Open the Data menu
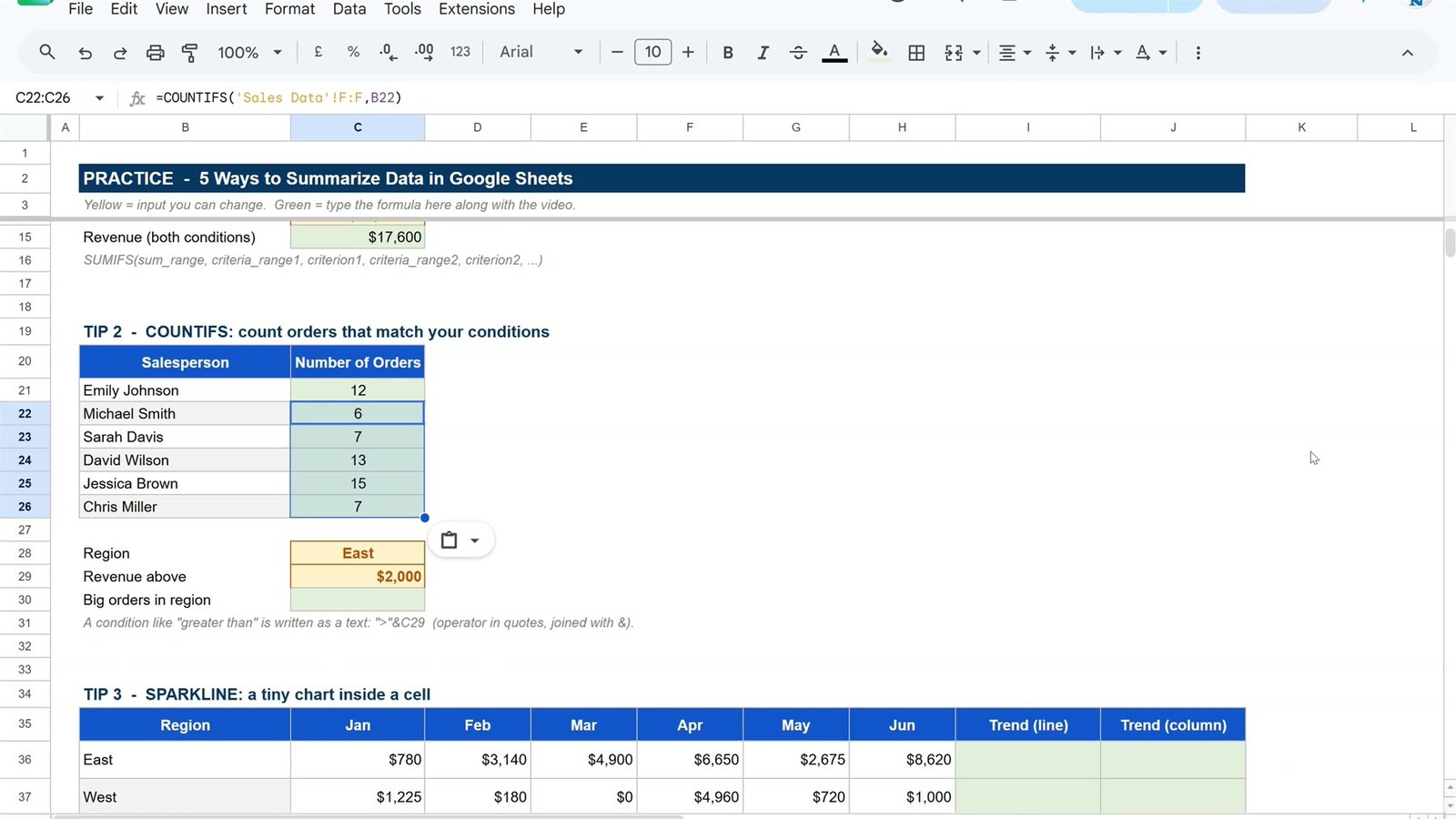1456x819 pixels. [349, 9]
